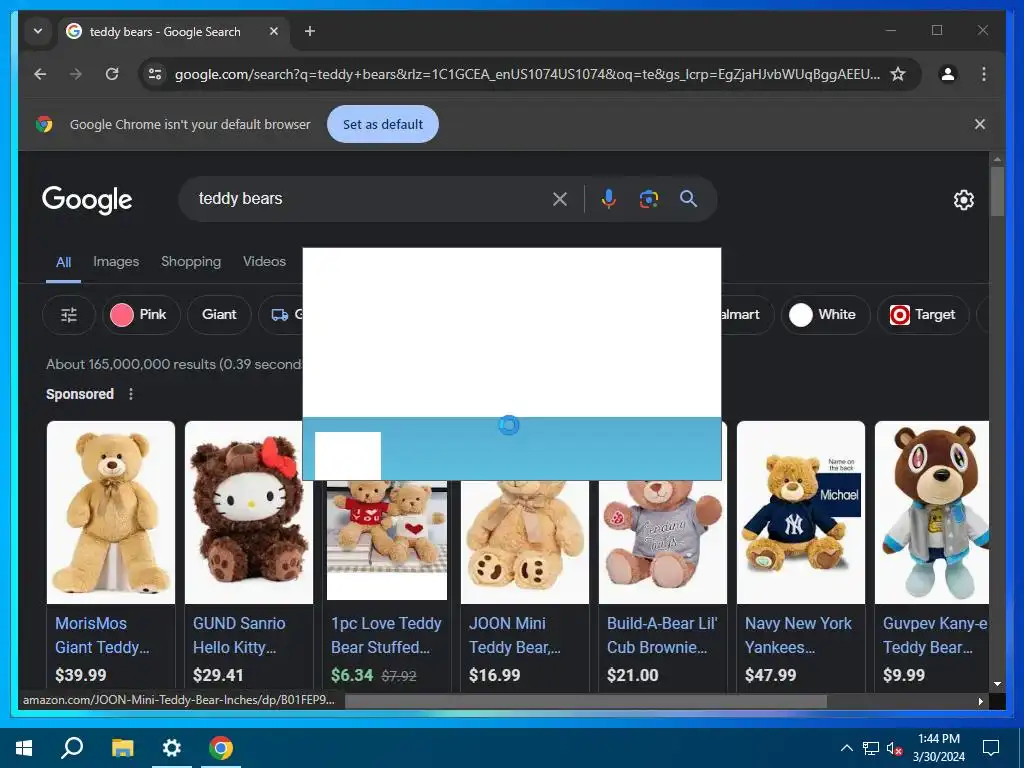Open MorisMos Giant Teddy product link
Viewport: 1024px width, 768px height.
click(103, 635)
